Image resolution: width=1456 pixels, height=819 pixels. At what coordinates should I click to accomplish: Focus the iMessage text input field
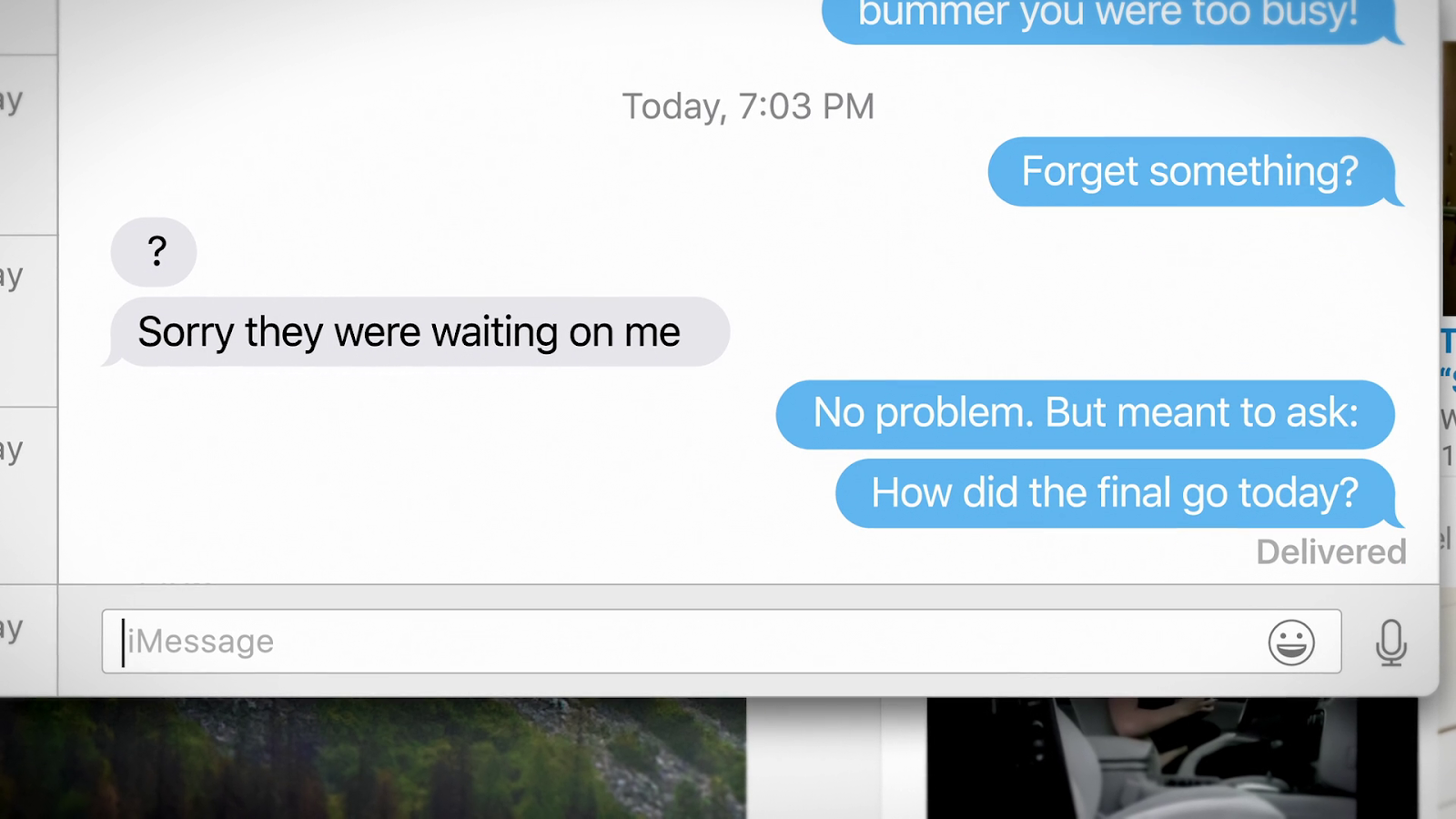click(722, 642)
